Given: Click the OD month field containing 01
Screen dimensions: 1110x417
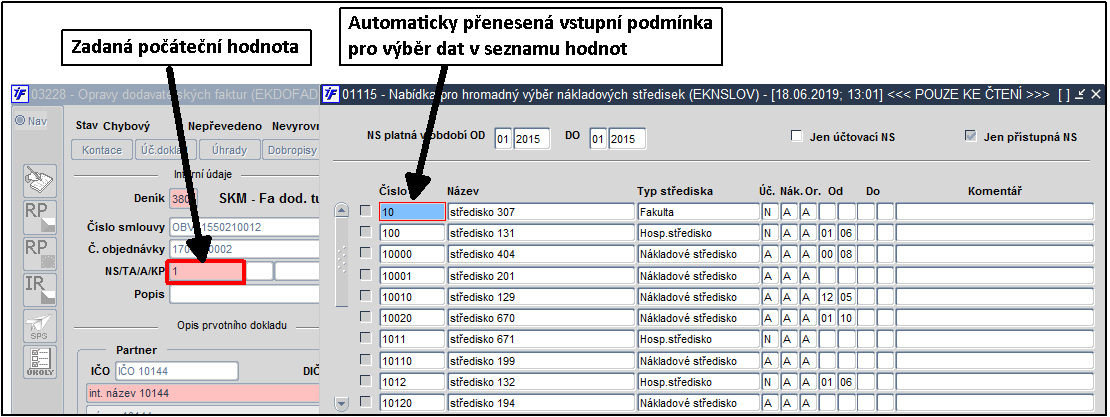Looking at the screenshot, I should pyautogui.click(x=503, y=138).
